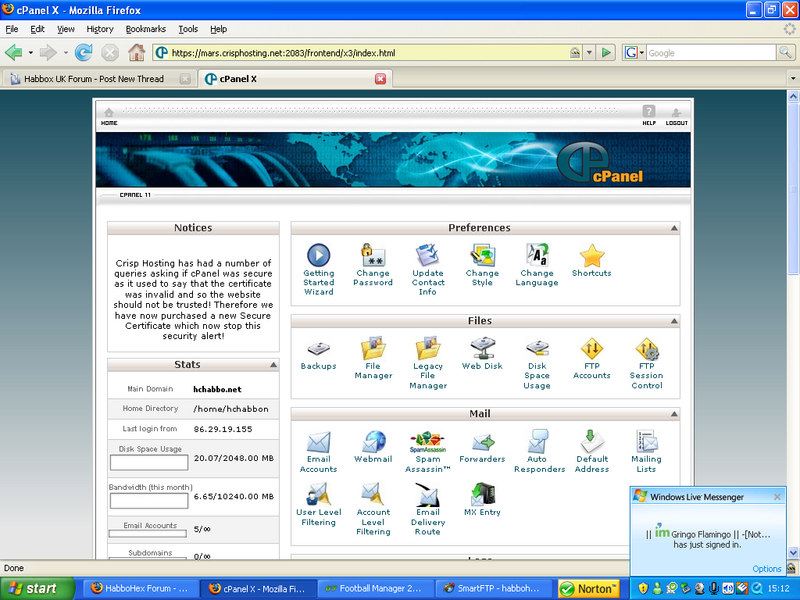The width and height of the screenshot is (800, 600).
Task: Close the cPanel X tab
Action: pos(380,79)
